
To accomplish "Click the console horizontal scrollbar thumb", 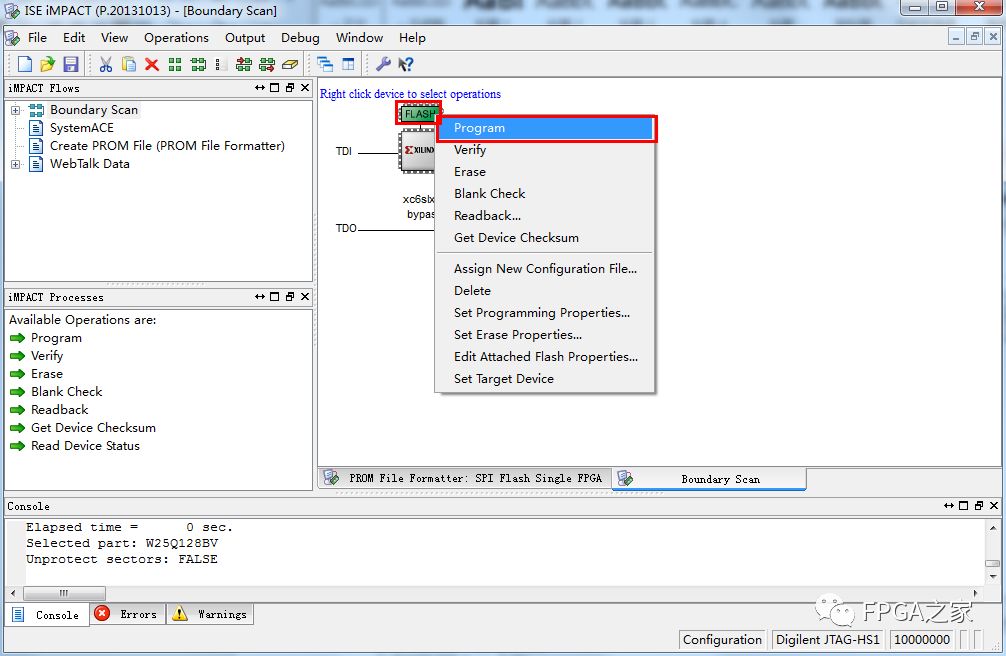I will [x=64, y=593].
